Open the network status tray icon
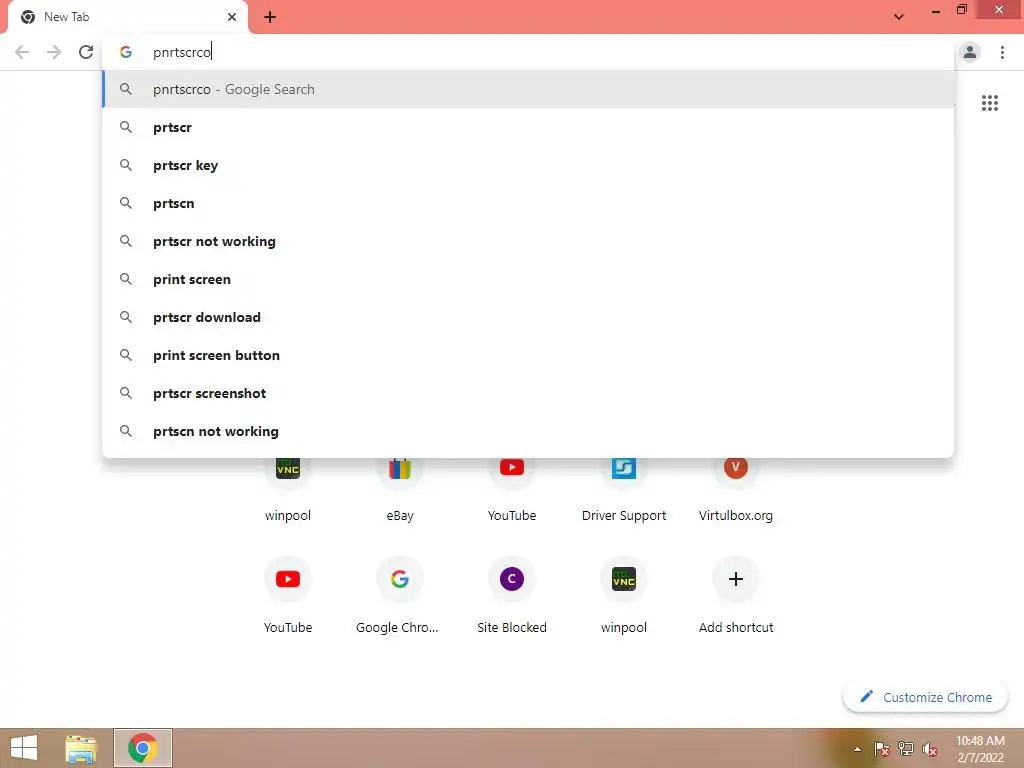1024x768 pixels. 906,748
